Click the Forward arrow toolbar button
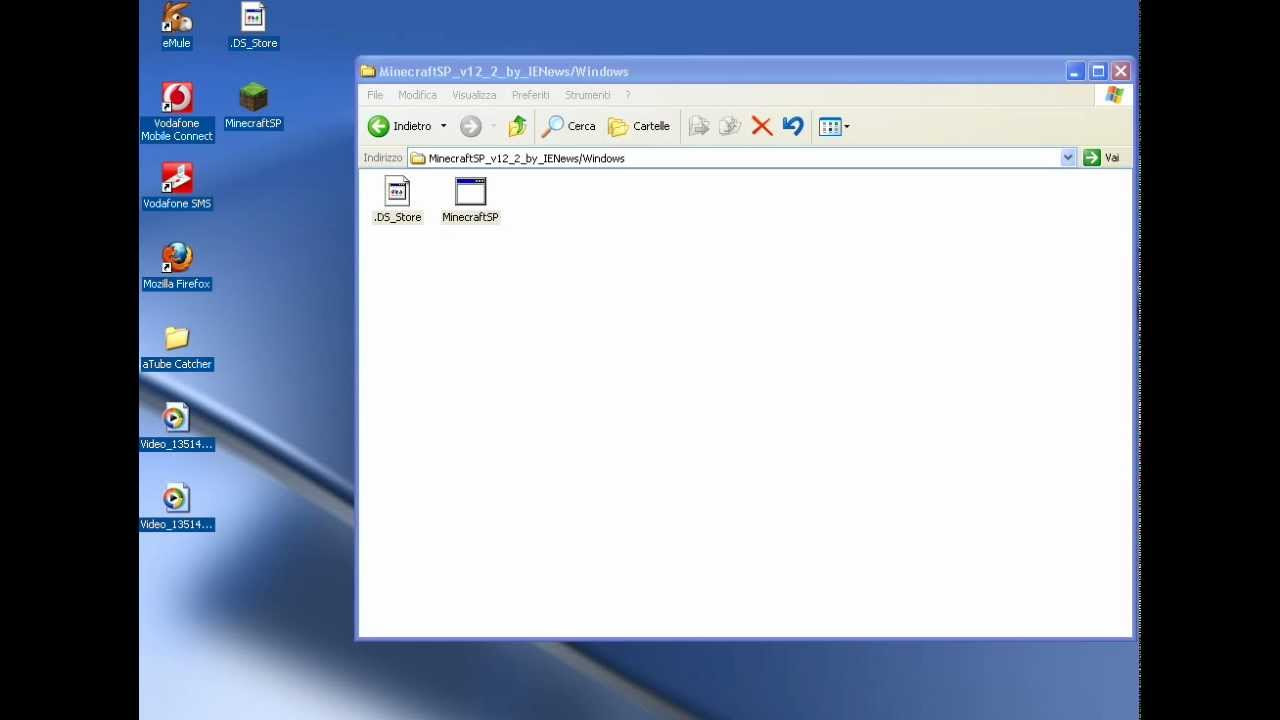1280x720 pixels. 471,126
